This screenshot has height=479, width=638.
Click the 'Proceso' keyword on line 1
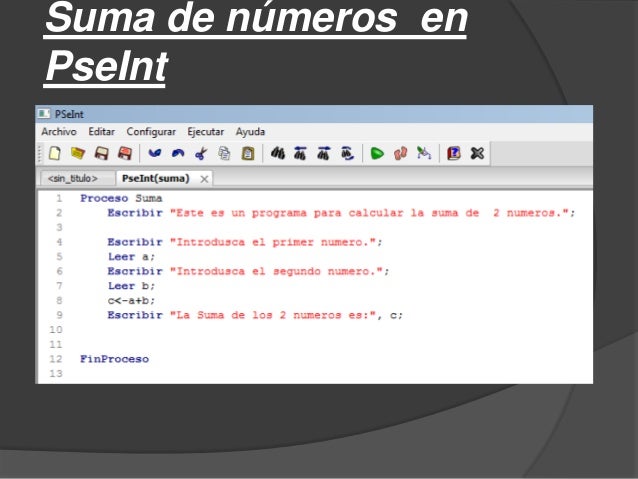pyautogui.click(x=104, y=199)
